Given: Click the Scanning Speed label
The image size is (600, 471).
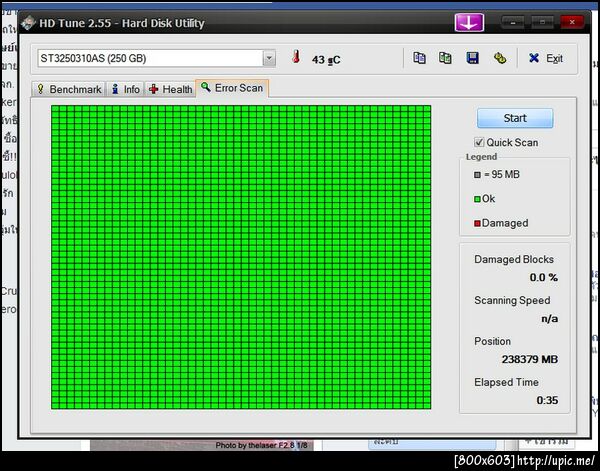Looking at the screenshot, I should click(x=512, y=300).
